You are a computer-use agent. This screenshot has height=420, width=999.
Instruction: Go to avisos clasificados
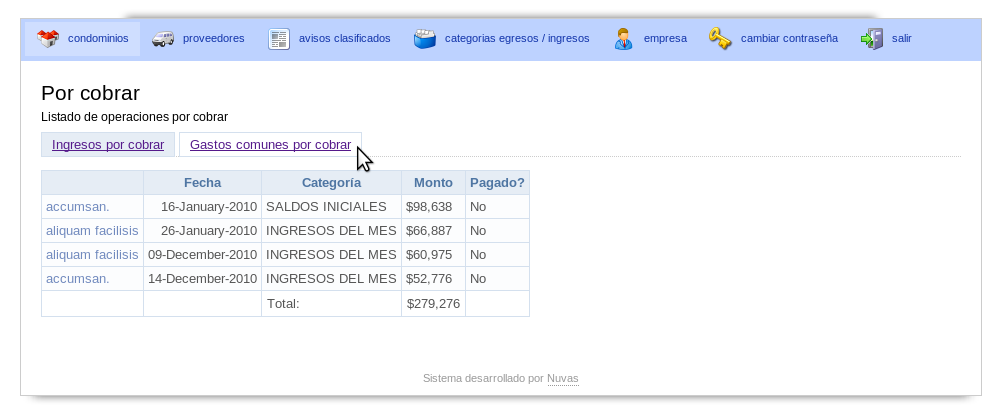[x=329, y=39]
